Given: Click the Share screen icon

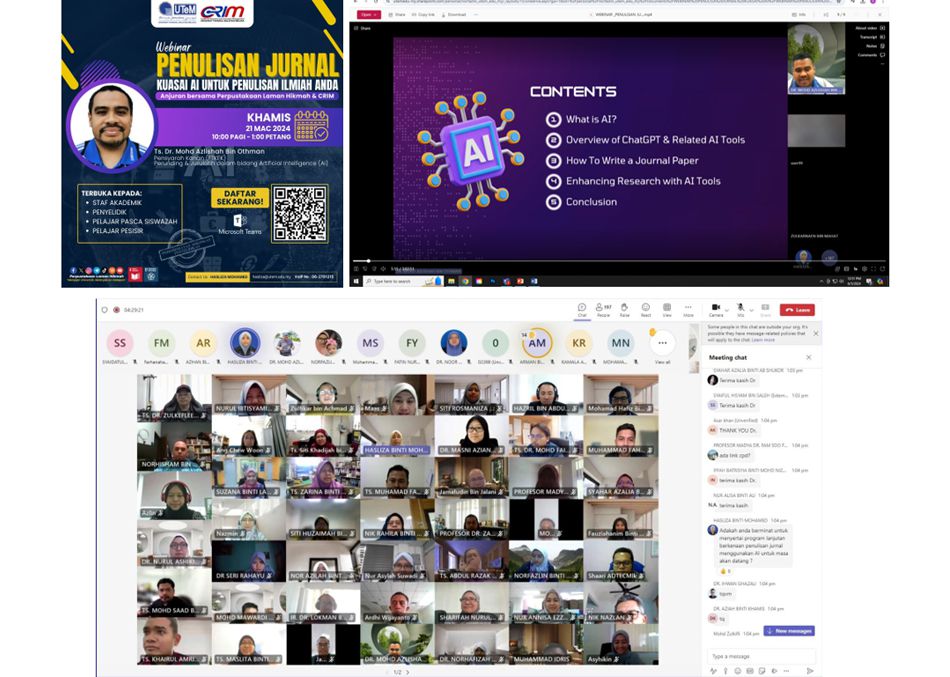Looking at the screenshot, I should tap(765, 309).
